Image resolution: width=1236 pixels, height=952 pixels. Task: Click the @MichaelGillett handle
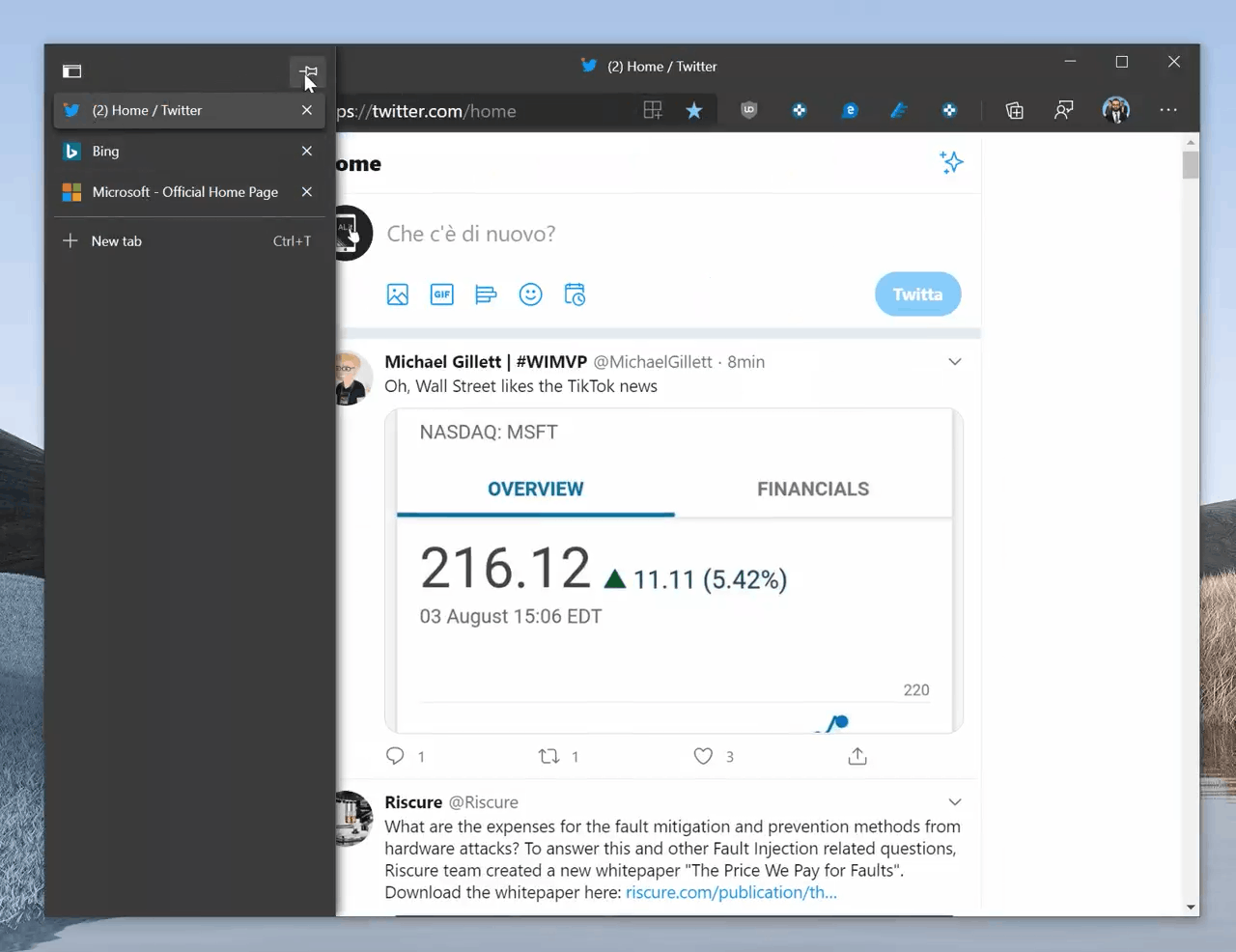tap(653, 361)
